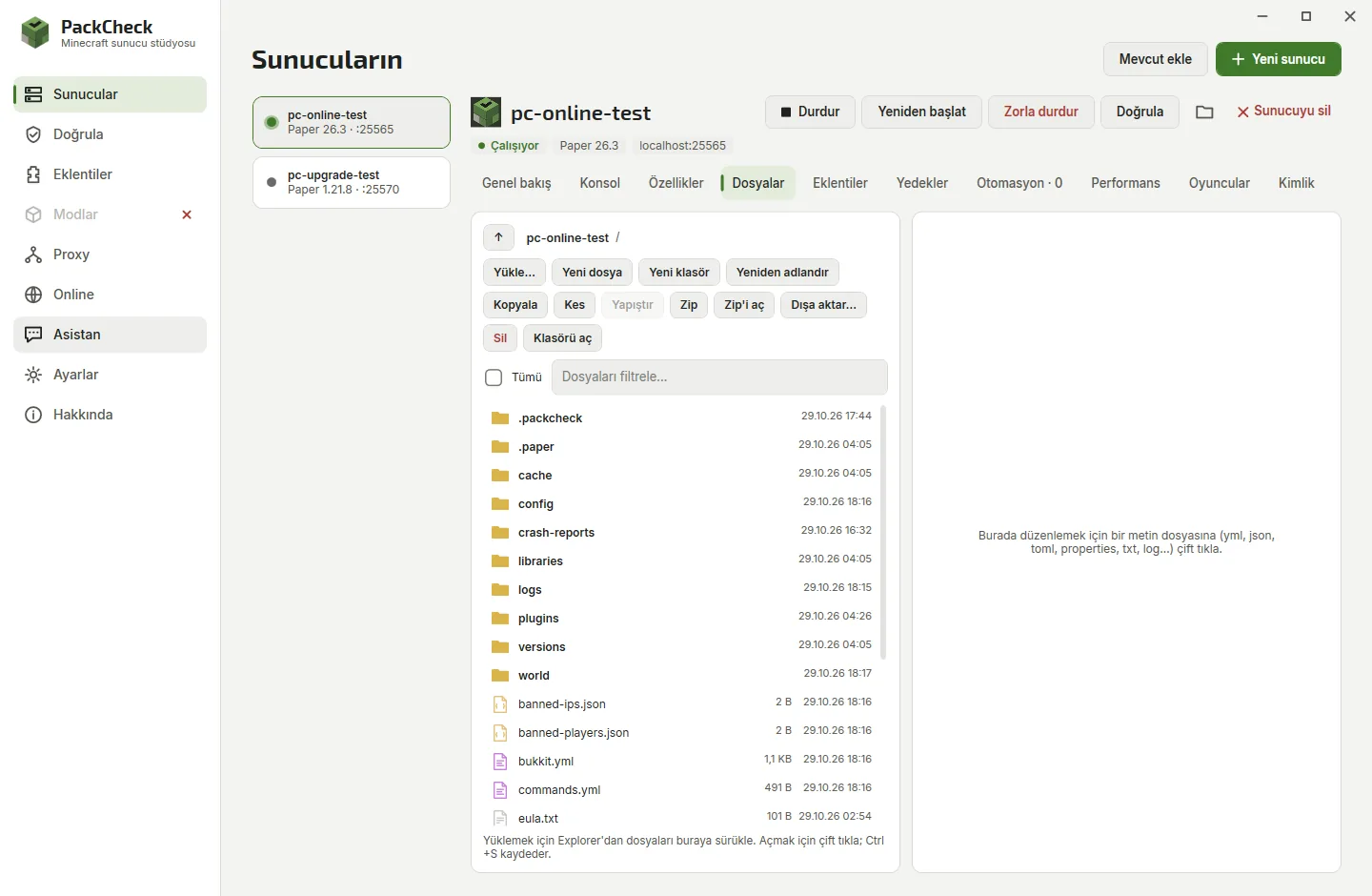Click Yeniden başlat button

pyautogui.click(x=921, y=112)
